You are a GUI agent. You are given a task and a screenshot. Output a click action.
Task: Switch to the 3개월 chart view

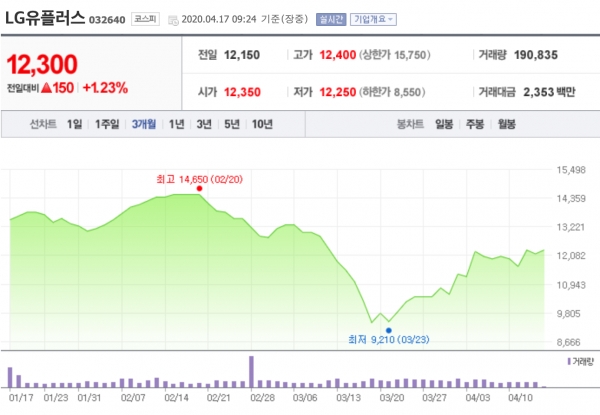144,124
